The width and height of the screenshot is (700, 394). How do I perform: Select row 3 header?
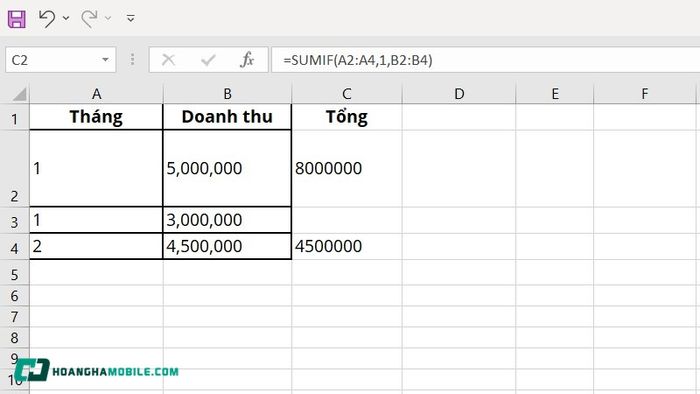[15, 220]
